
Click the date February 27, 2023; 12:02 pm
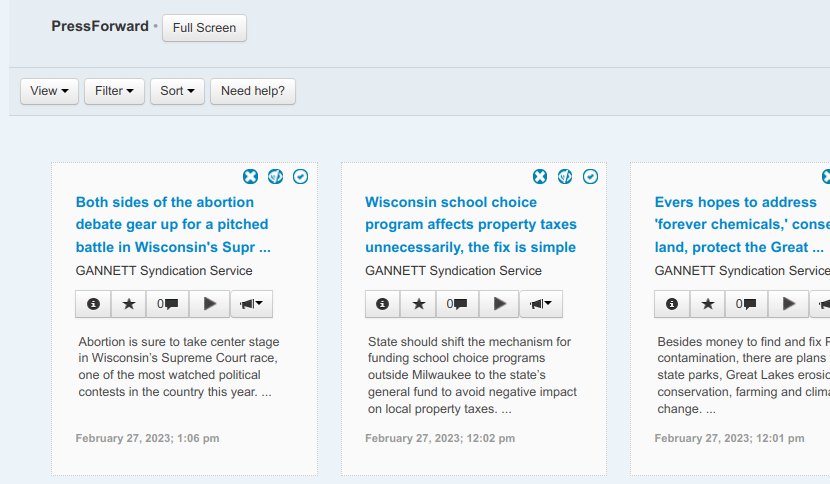(x=440, y=438)
